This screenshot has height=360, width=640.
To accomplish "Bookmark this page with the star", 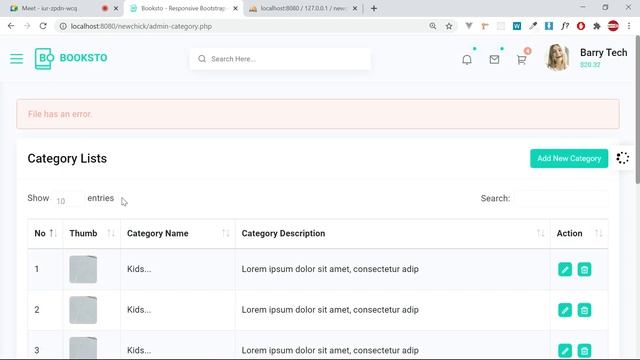I will (449, 26).
